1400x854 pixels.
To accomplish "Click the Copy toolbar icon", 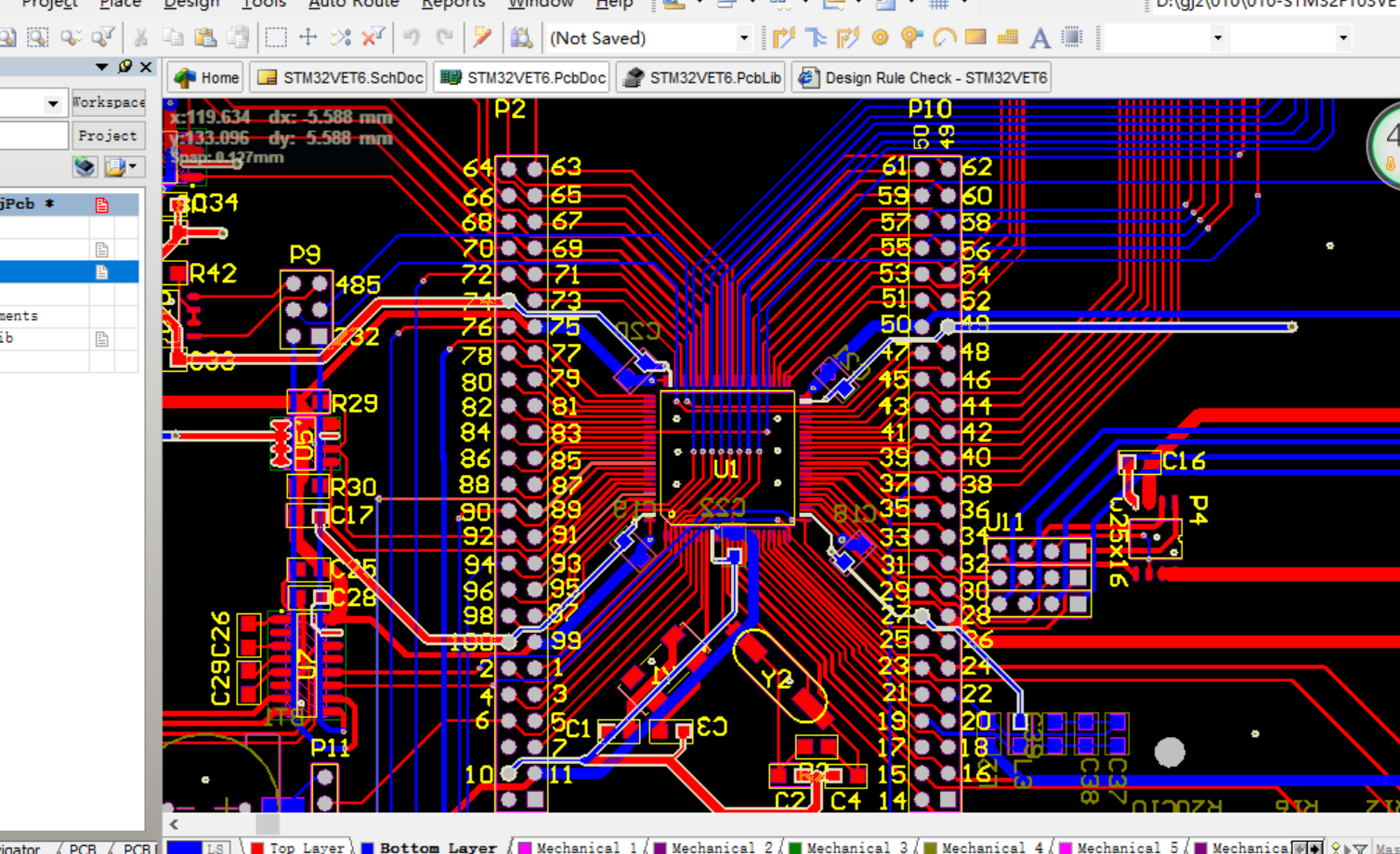I will pyautogui.click(x=173, y=38).
